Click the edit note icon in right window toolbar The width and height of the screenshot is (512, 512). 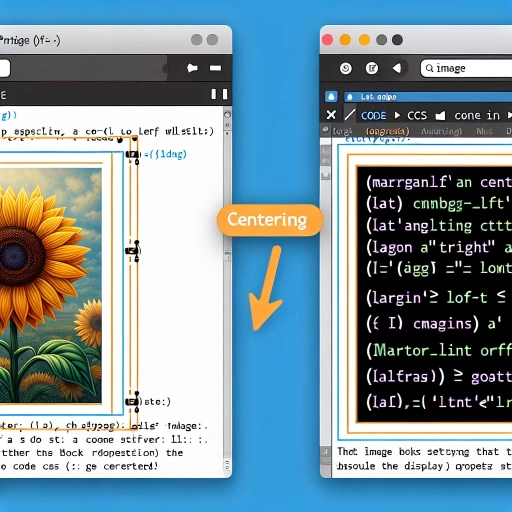(x=372, y=68)
